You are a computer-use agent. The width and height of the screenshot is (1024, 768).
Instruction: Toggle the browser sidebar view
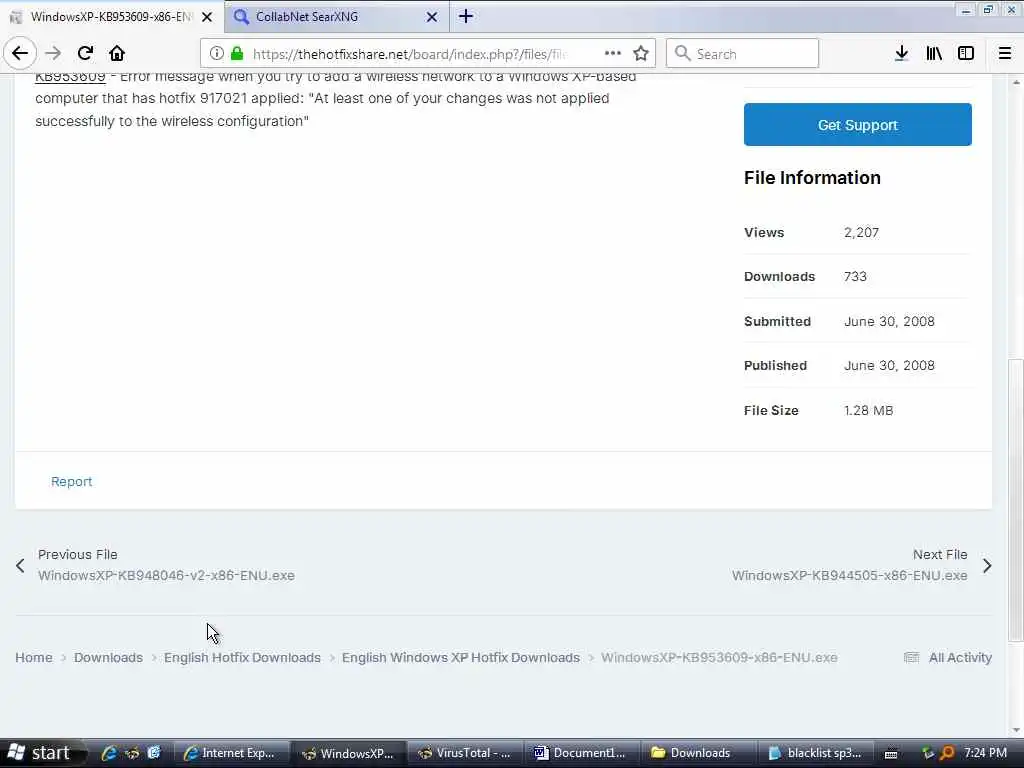(966, 54)
